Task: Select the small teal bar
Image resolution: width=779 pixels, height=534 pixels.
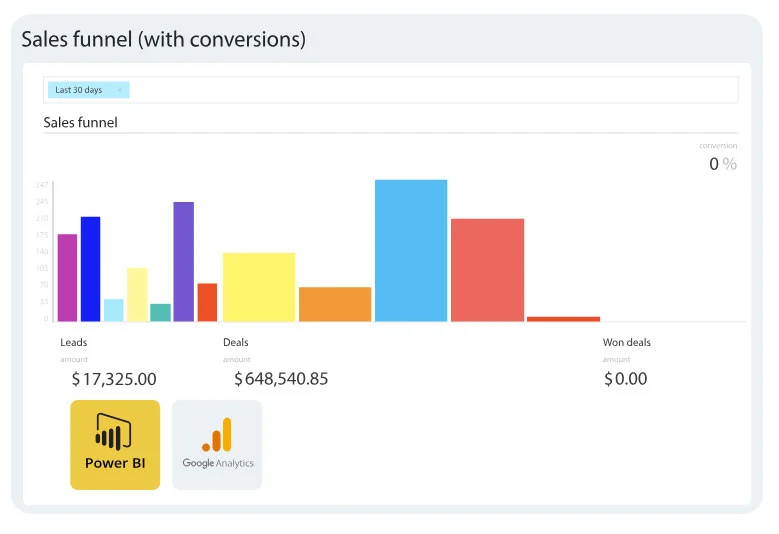Action: (x=160, y=312)
